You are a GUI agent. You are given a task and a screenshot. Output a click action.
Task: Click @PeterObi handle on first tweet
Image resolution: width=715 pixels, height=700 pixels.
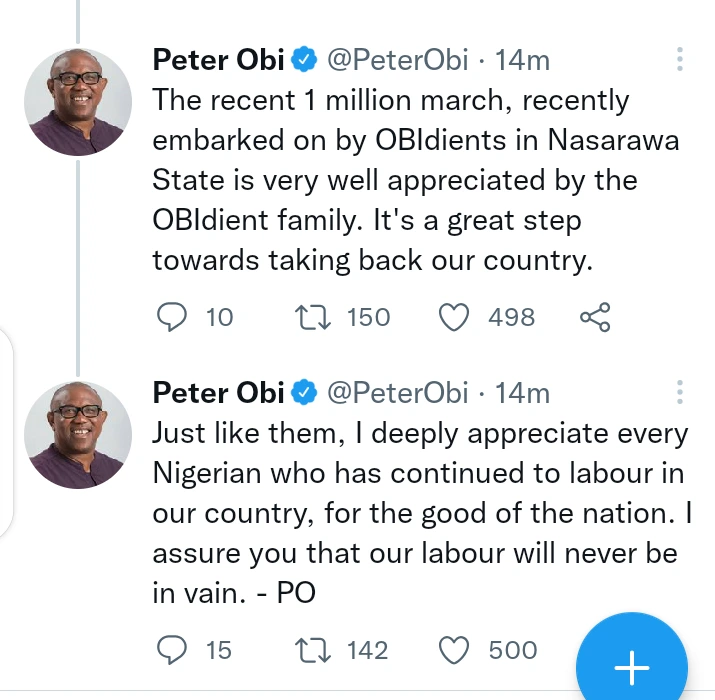pos(398,60)
